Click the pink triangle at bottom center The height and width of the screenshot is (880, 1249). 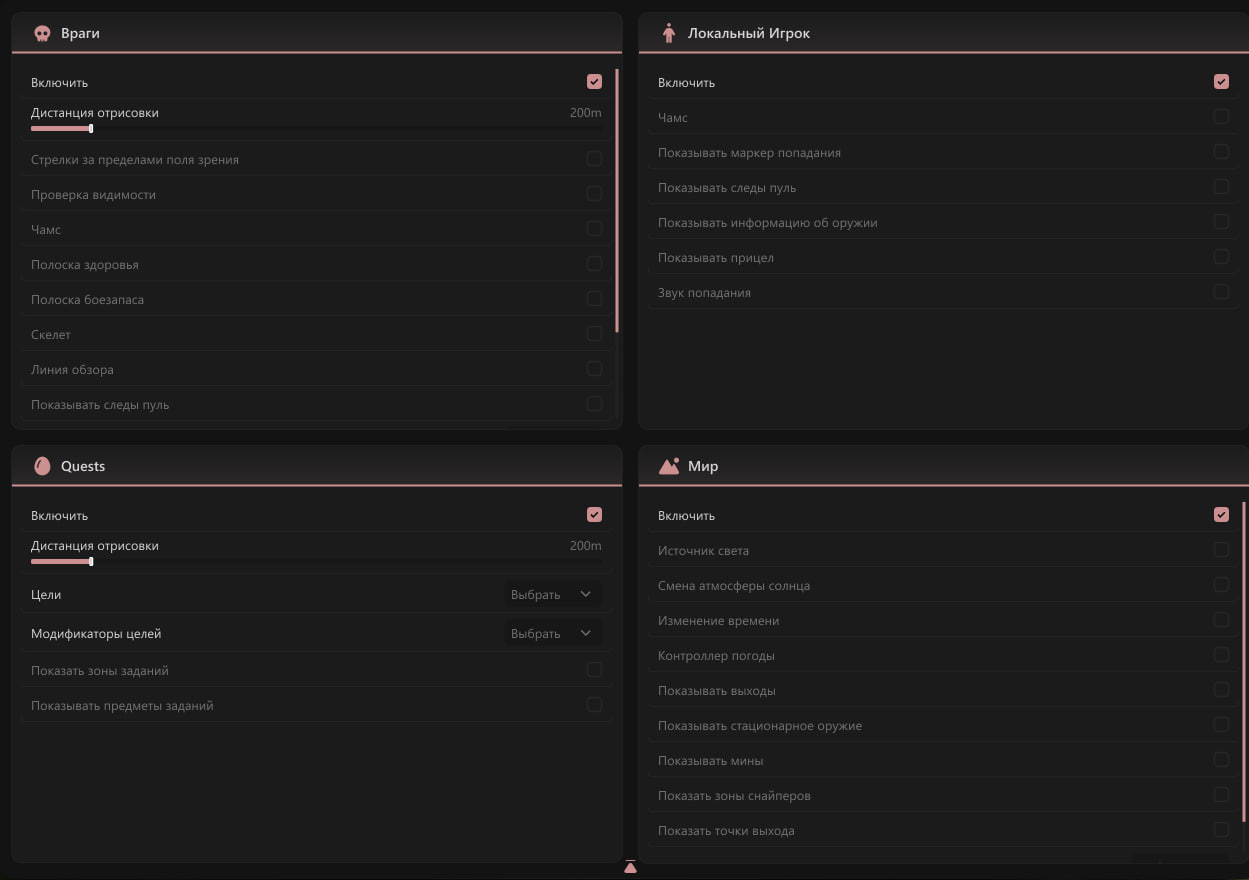coord(630,867)
